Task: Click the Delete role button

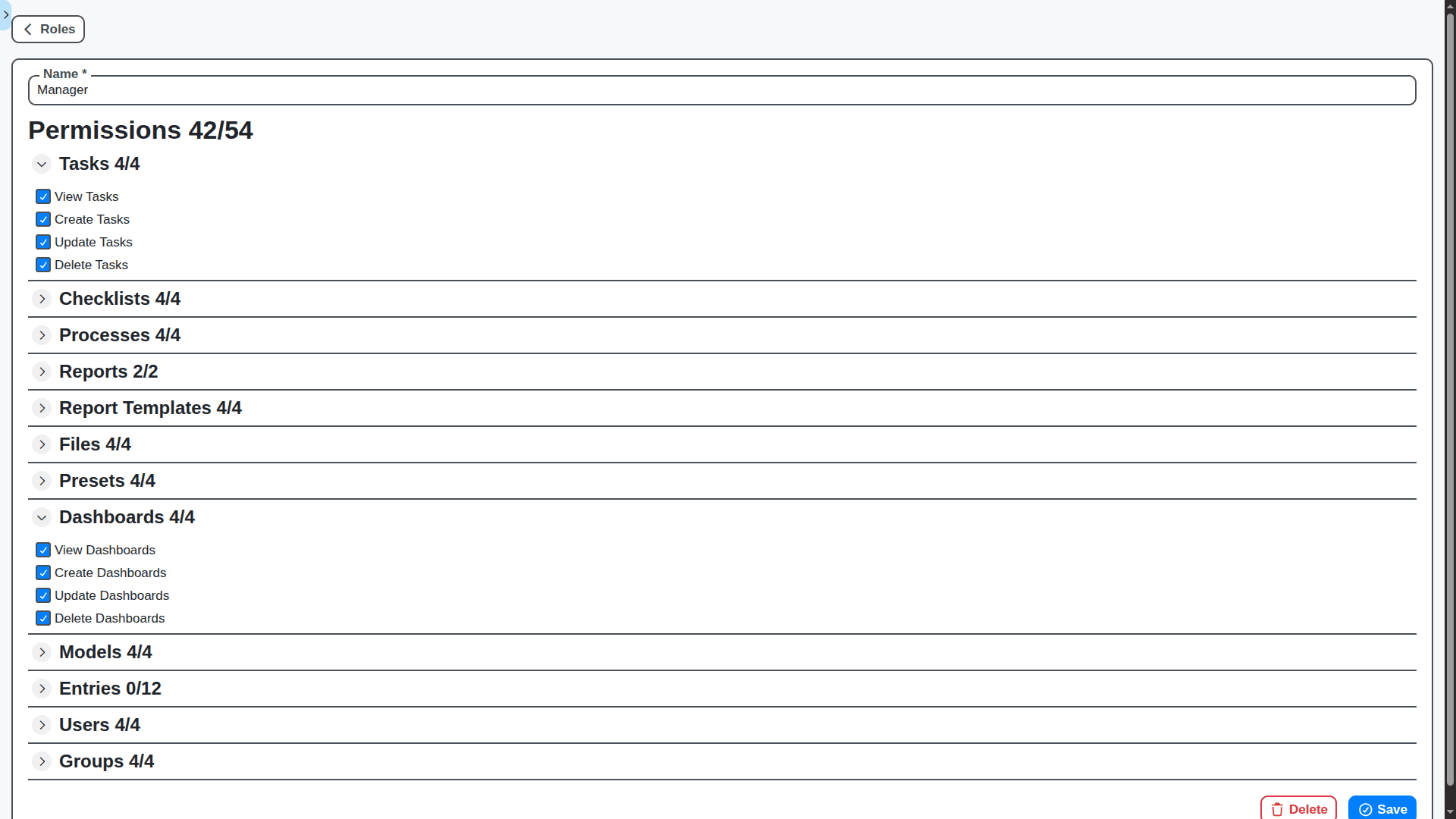Action: coord(1298,809)
